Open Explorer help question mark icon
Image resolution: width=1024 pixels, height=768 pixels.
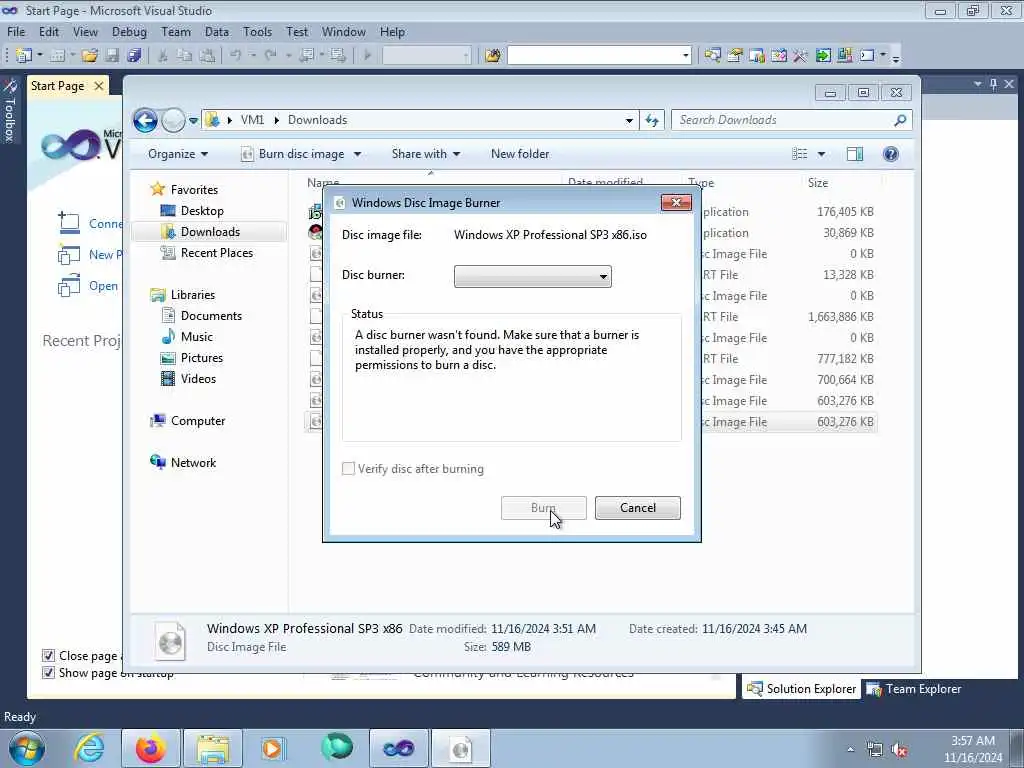(x=890, y=154)
